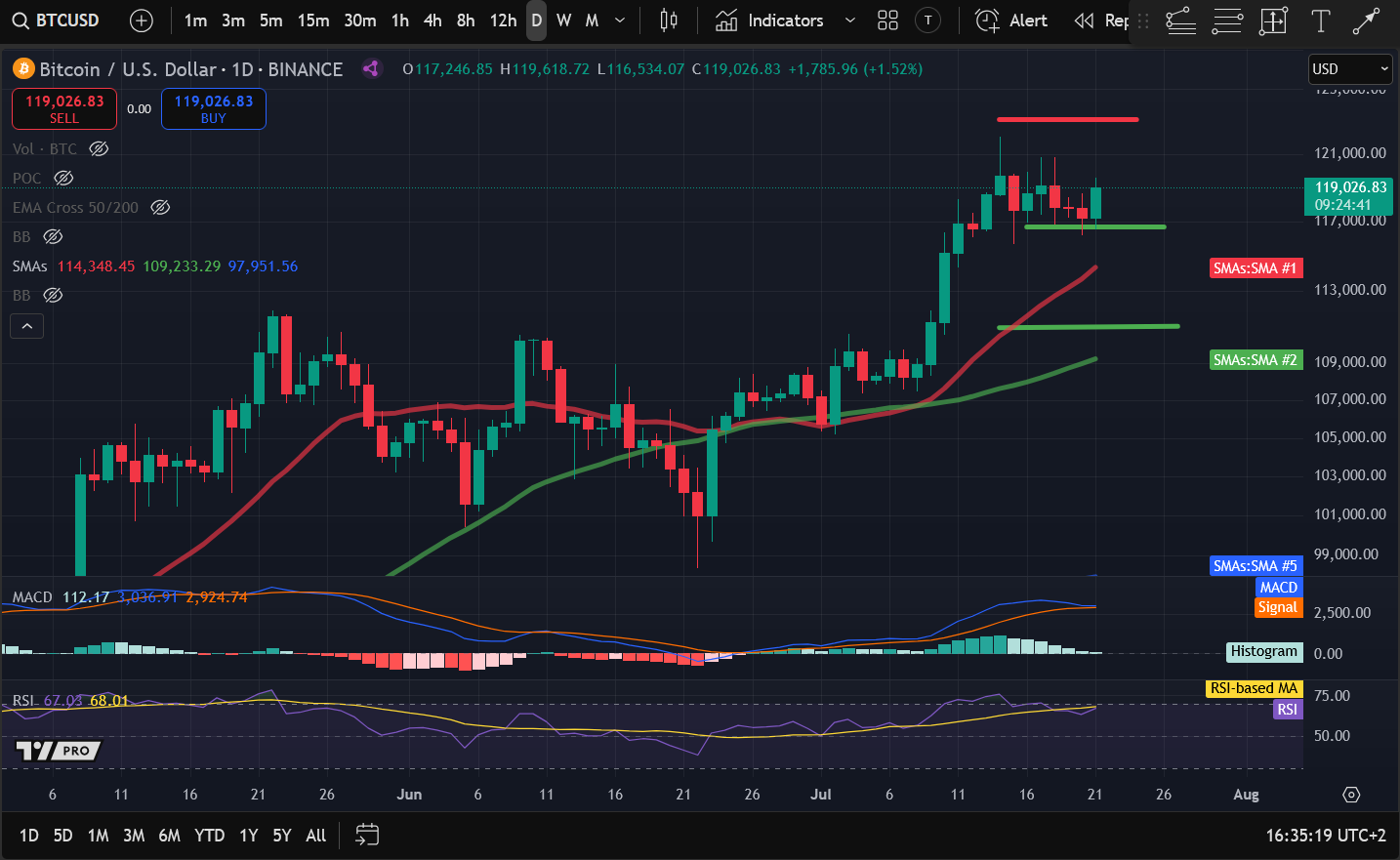The height and width of the screenshot is (860, 1400).
Task: Click the SMAs:SMA #1 price label
Action: [x=1256, y=267]
